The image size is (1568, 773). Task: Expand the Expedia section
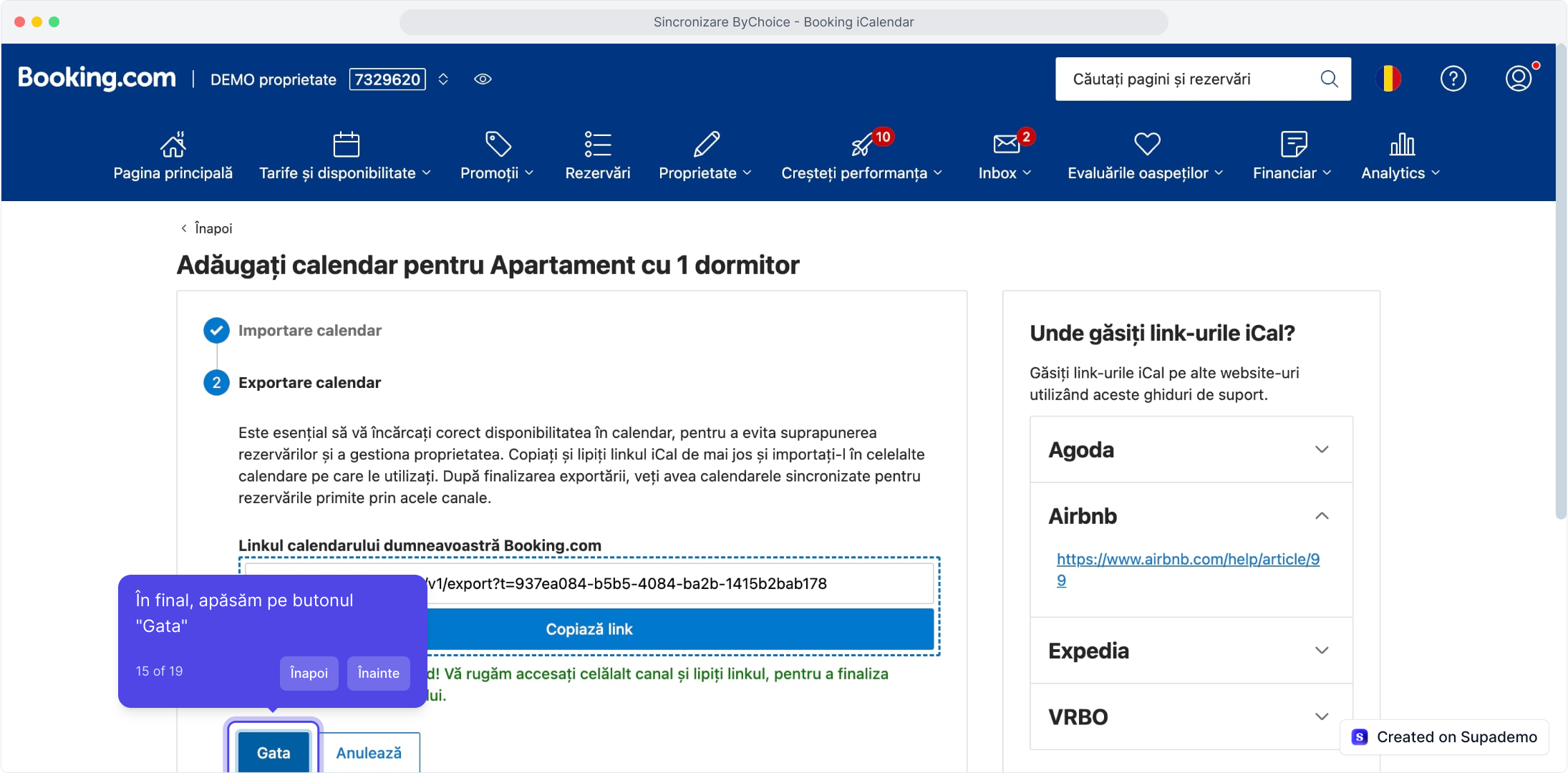pyautogui.click(x=1321, y=651)
